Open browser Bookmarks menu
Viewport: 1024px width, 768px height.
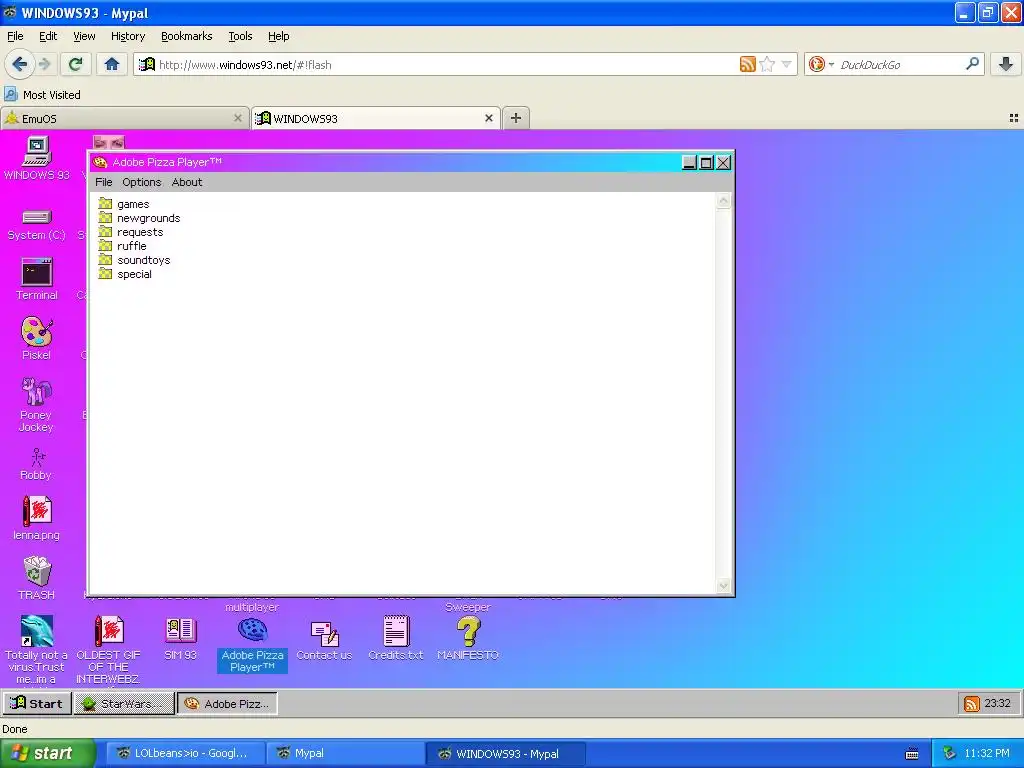187,36
